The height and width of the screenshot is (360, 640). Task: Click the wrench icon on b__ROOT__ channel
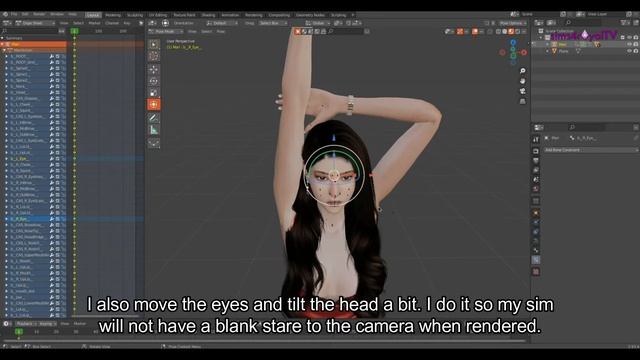click(x=52, y=56)
